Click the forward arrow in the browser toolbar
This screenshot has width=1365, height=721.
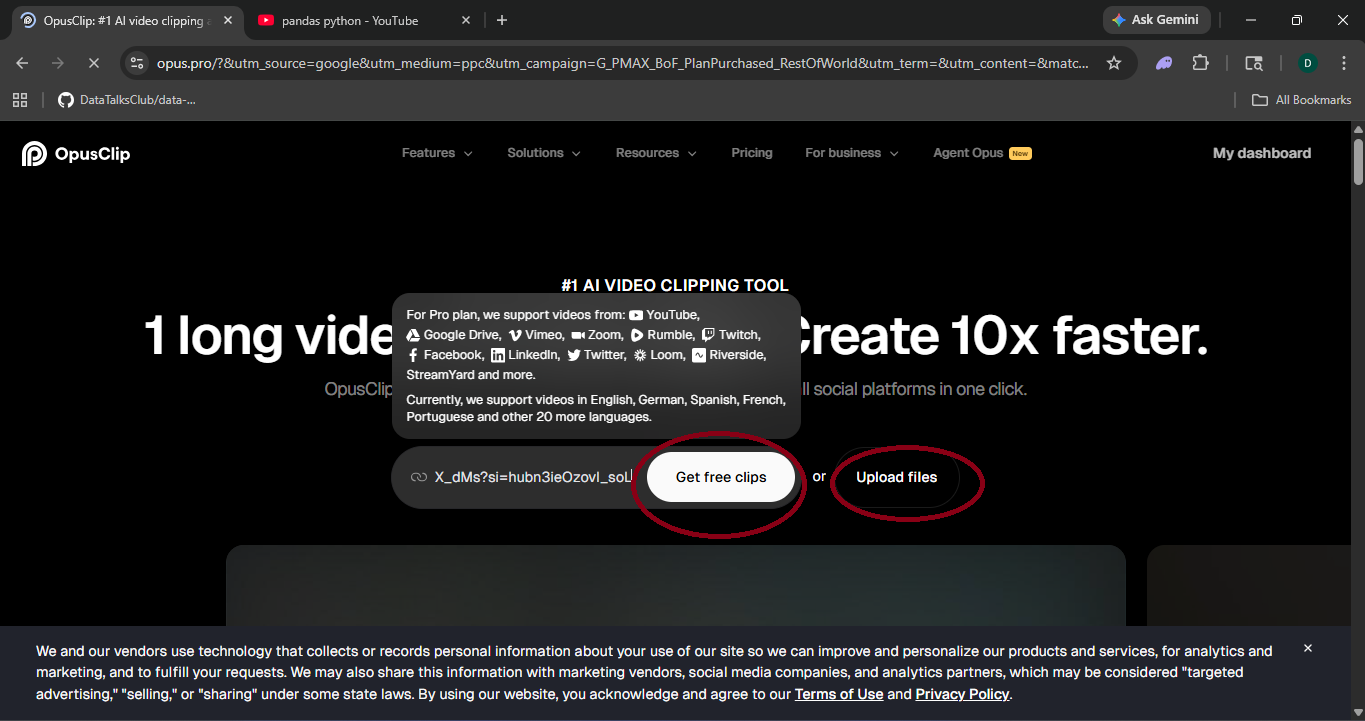pyautogui.click(x=58, y=63)
